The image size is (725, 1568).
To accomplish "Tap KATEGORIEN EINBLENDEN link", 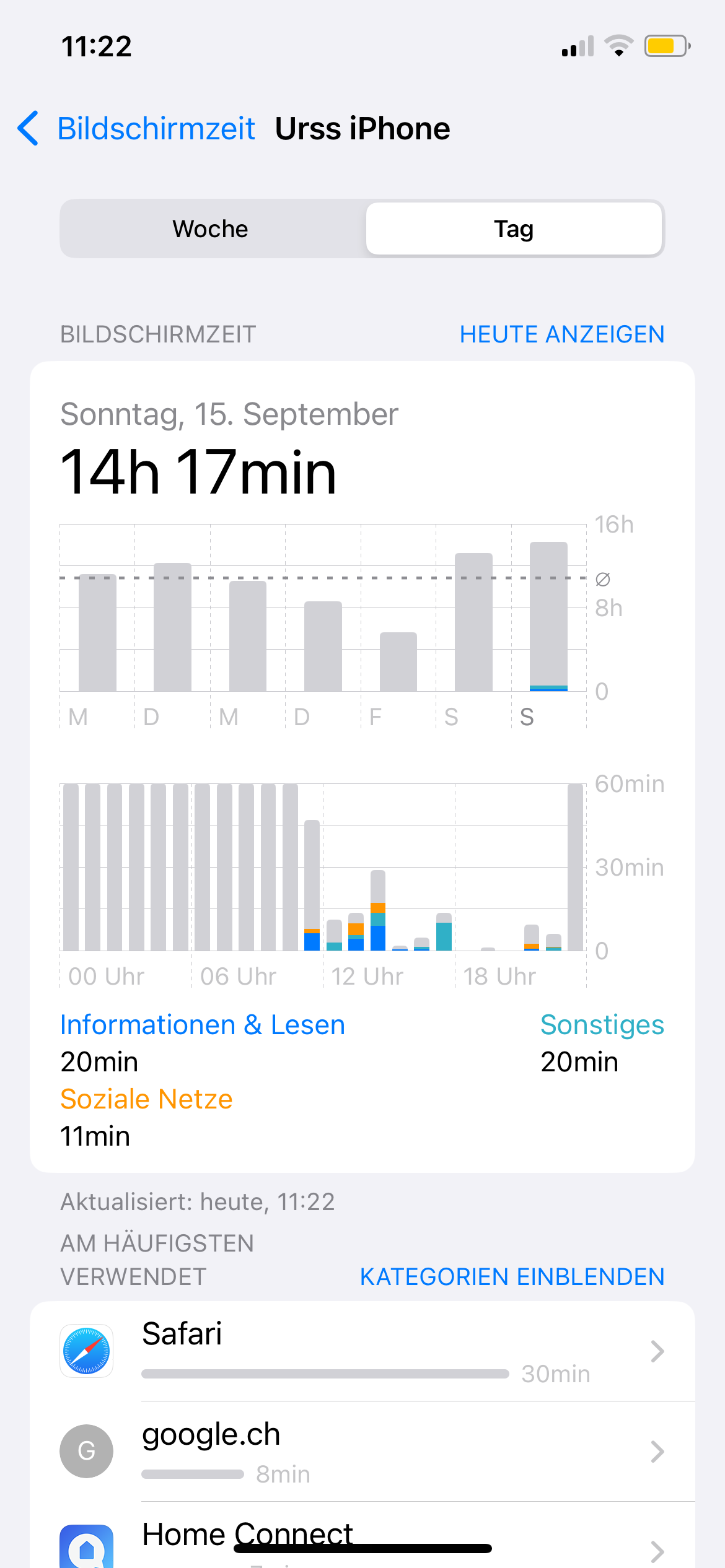I will [512, 1277].
